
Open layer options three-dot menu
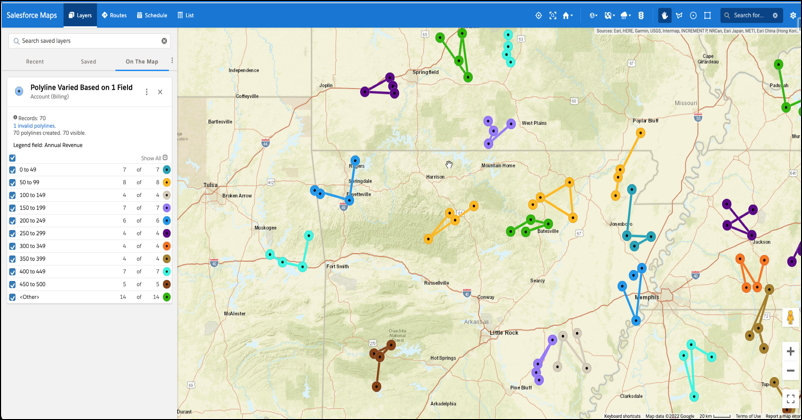click(147, 92)
